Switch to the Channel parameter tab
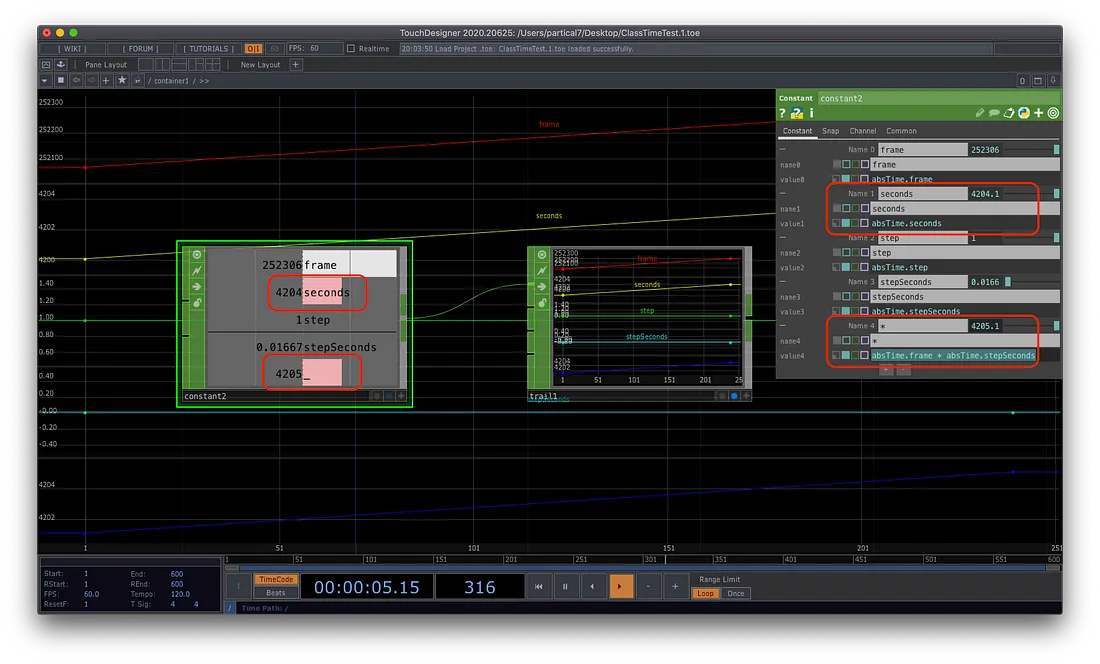Screen dimensions: 1100x664 863,131
